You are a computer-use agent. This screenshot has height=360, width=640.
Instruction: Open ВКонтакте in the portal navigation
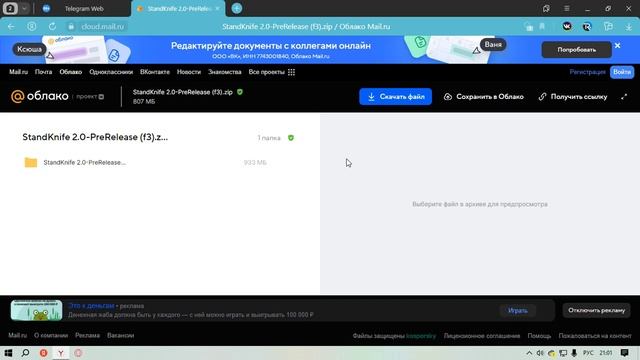point(155,72)
